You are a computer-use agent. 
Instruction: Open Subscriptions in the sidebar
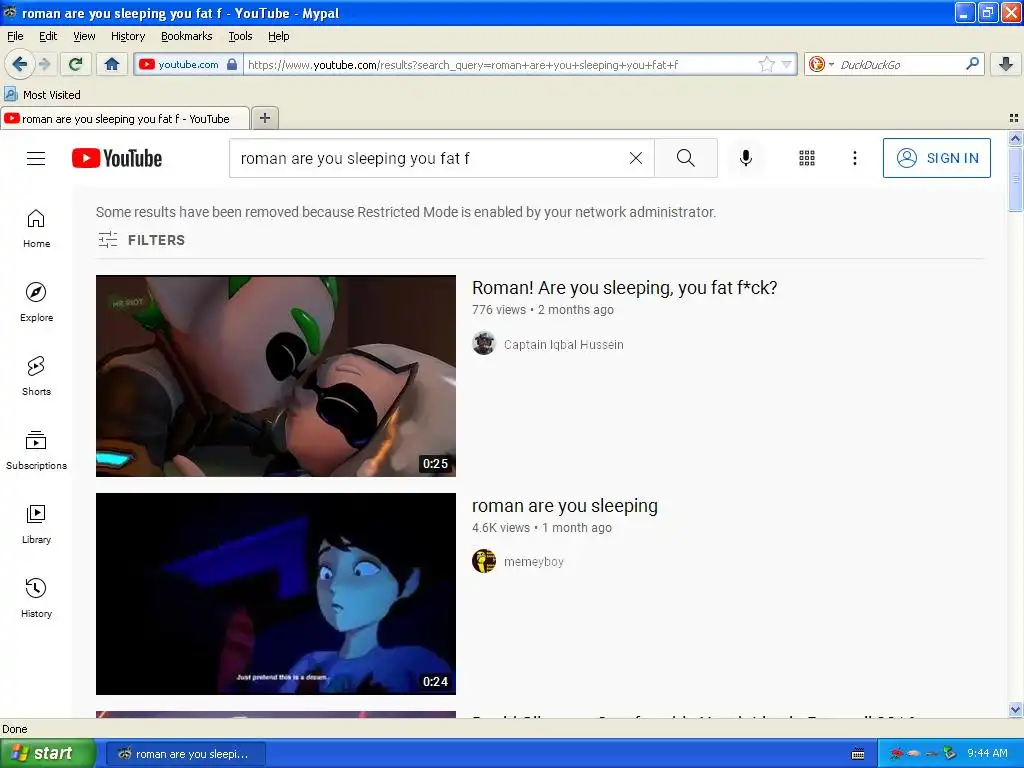[x=37, y=450]
